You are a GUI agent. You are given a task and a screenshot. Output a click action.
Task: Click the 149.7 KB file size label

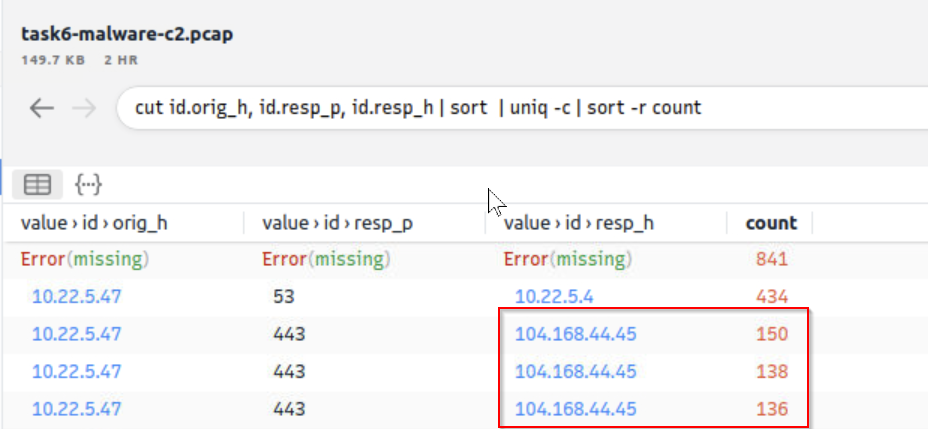click(x=53, y=60)
